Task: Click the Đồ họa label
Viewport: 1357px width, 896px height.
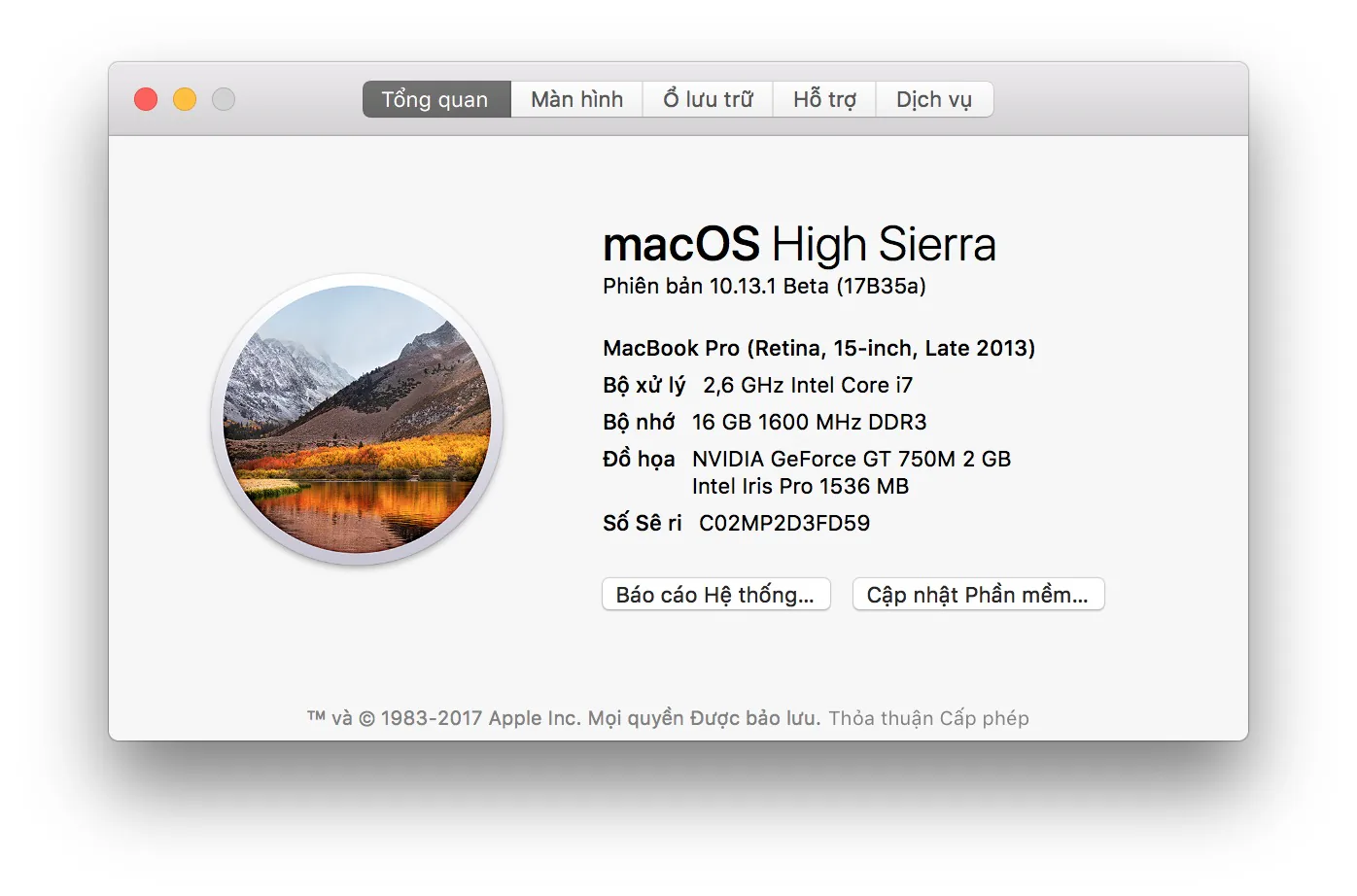Action: (639, 459)
